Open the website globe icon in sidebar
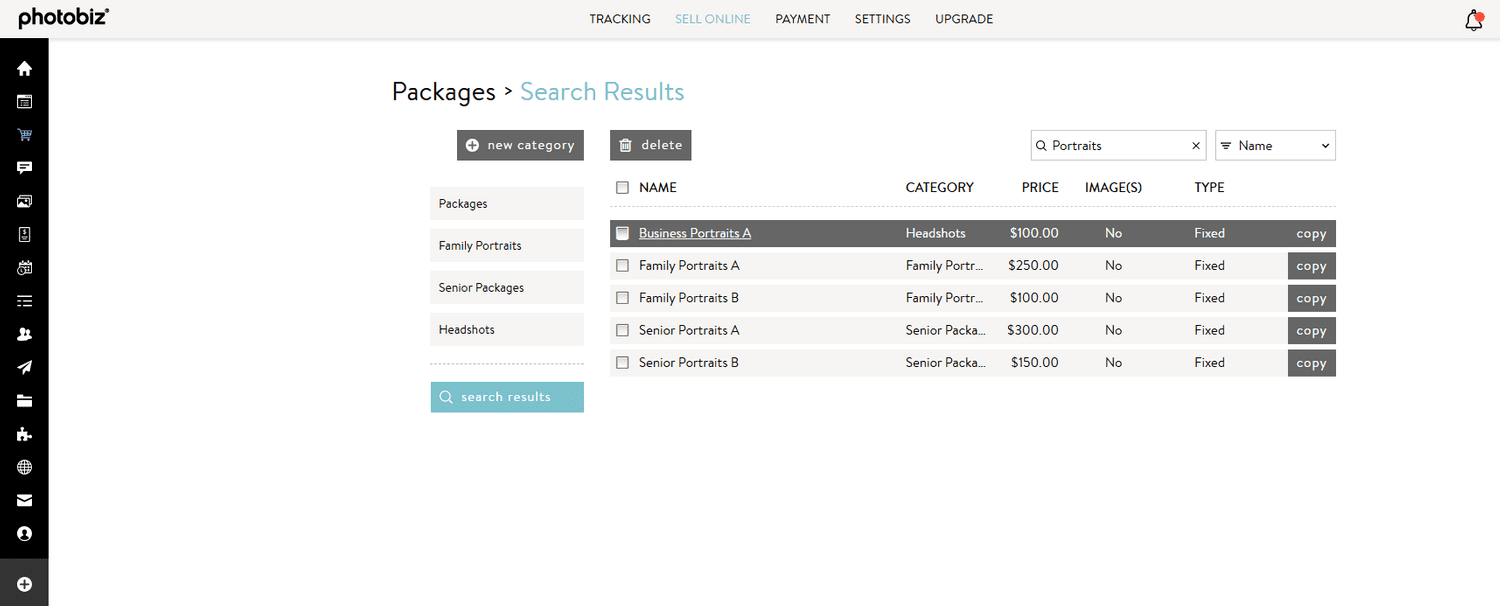Image resolution: width=1500 pixels, height=606 pixels. [24, 467]
